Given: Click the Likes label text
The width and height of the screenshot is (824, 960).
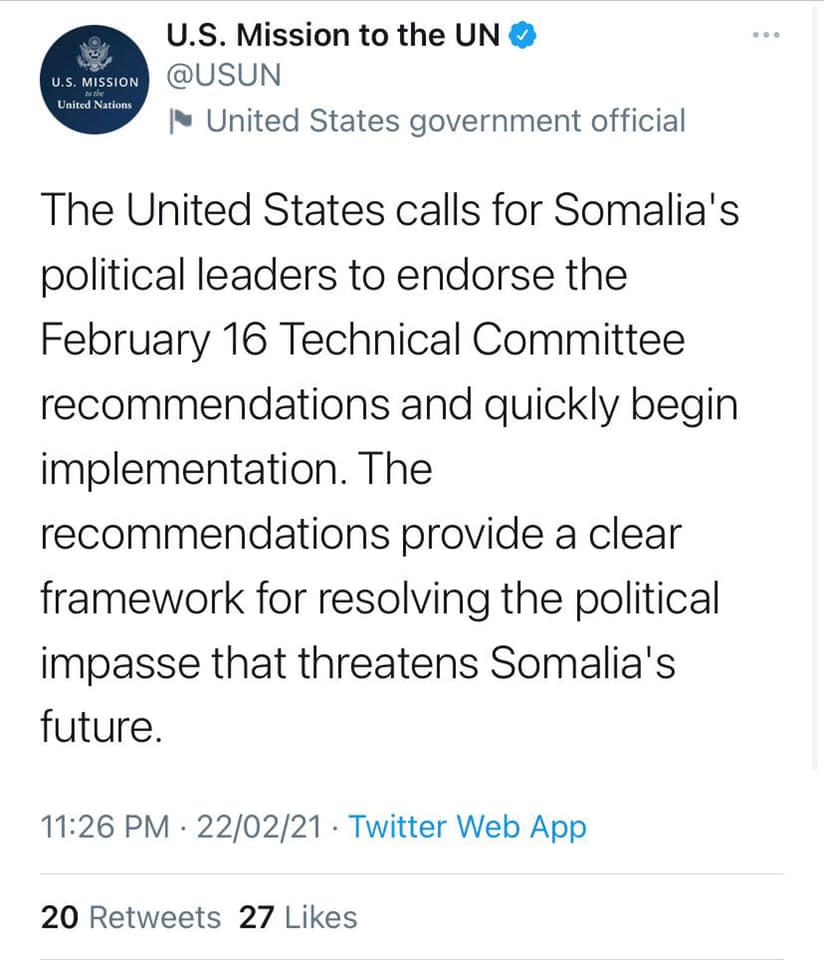Looking at the screenshot, I should 321,917.
